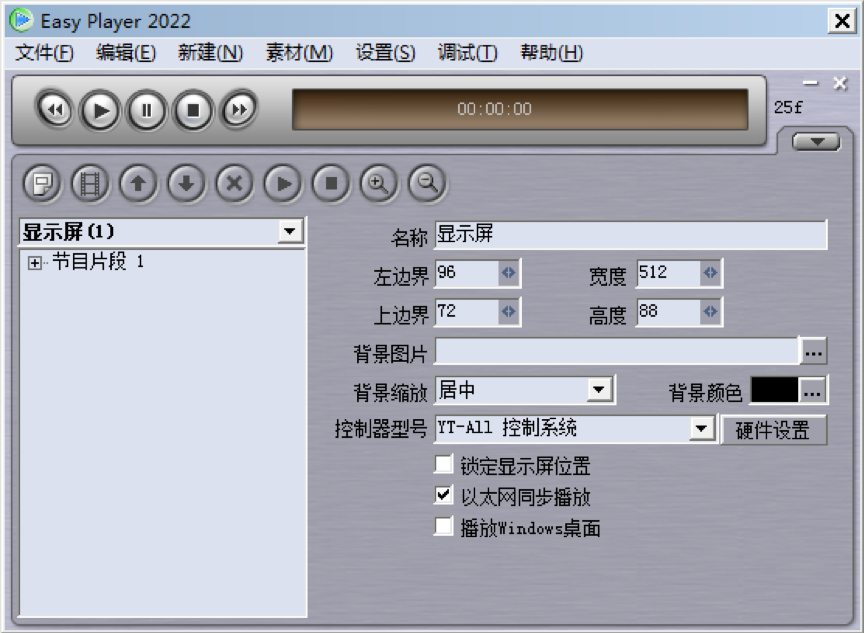
Task: Uncheck the 以太网同步播放 checkbox
Action: pyautogui.click(x=444, y=495)
